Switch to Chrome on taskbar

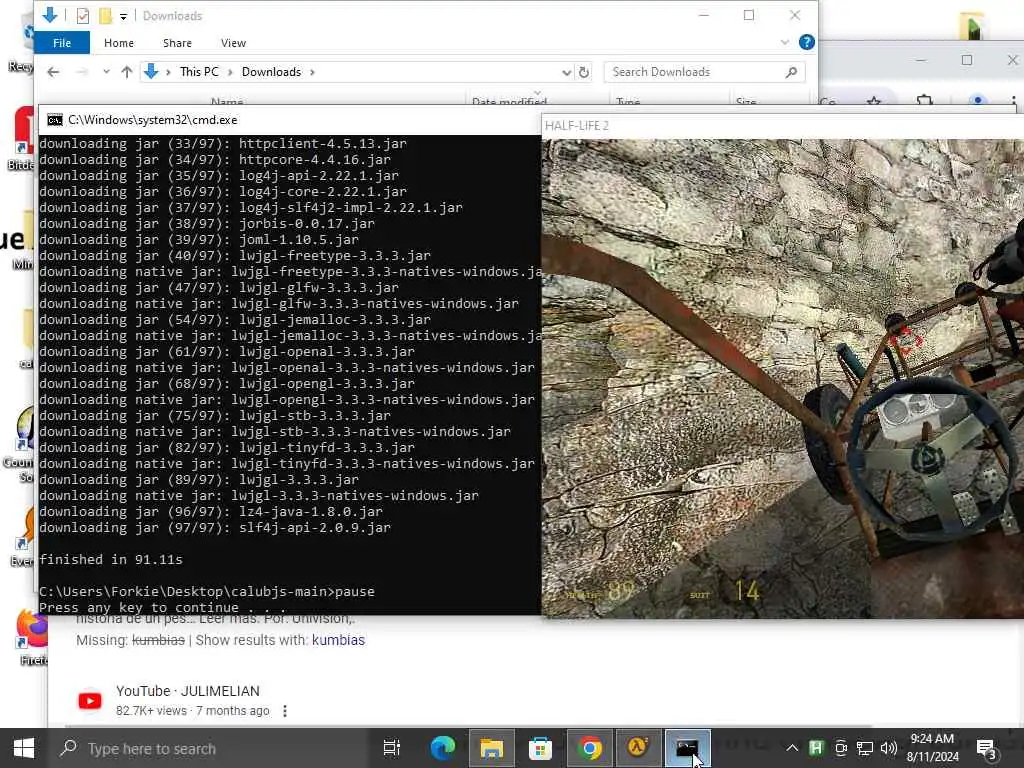pos(589,748)
